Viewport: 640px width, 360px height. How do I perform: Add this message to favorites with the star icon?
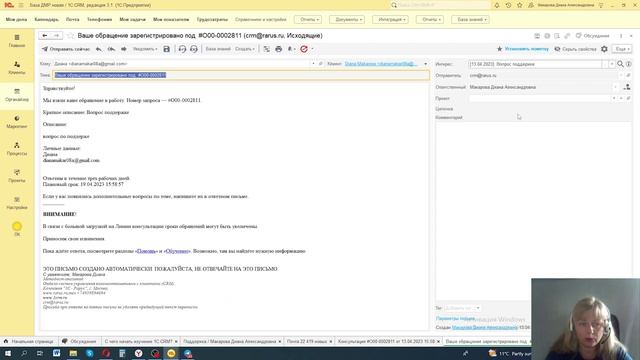70,36
